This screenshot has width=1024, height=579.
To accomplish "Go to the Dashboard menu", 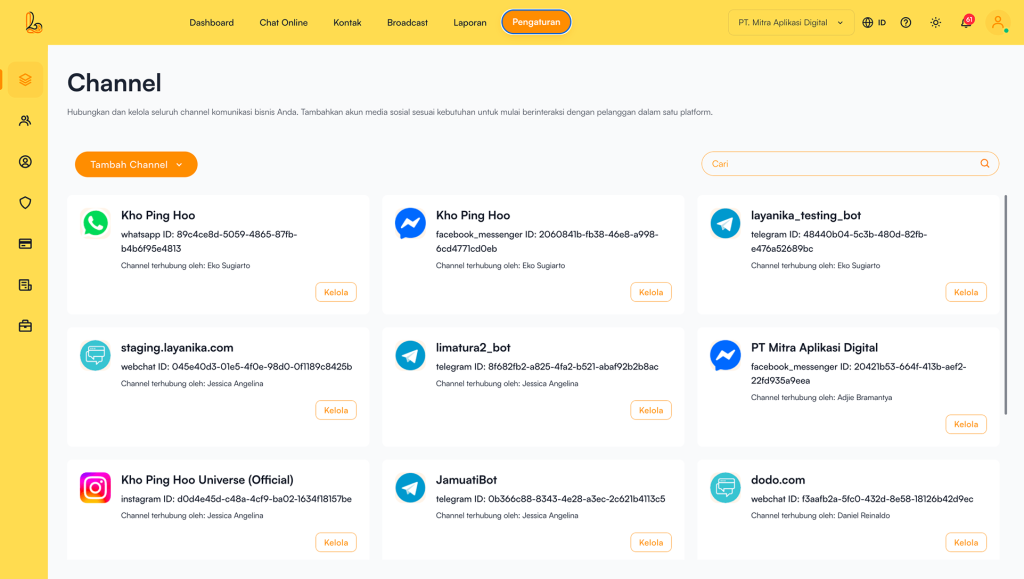I will (x=211, y=22).
